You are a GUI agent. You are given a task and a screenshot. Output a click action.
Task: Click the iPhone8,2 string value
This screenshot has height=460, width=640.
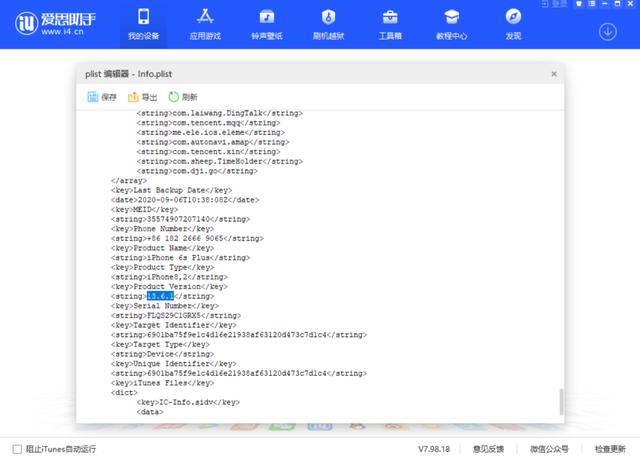click(x=169, y=277)
